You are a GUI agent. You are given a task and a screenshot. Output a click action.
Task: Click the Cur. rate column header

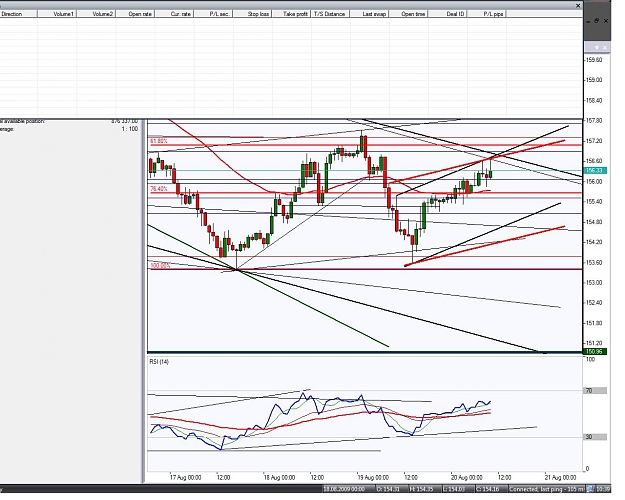(174, 14)
